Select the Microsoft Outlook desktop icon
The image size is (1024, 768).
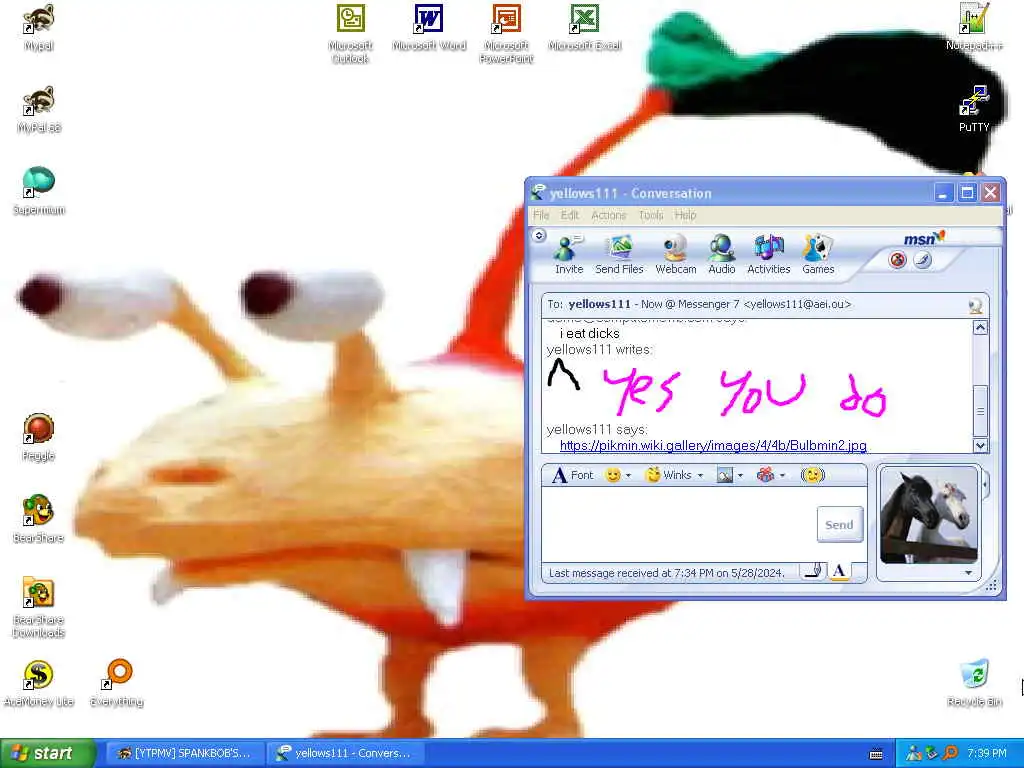coord(351,34)
